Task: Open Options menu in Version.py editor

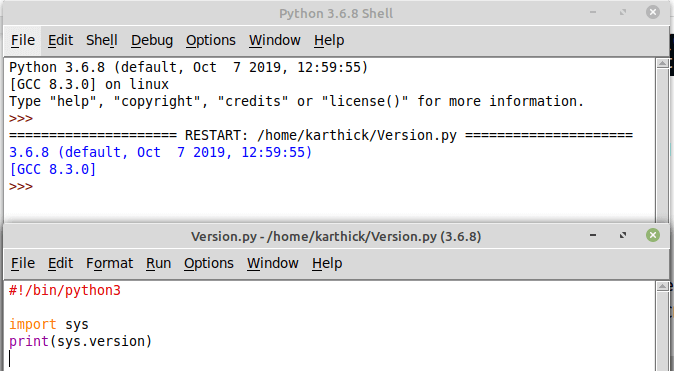Action: 208,263
